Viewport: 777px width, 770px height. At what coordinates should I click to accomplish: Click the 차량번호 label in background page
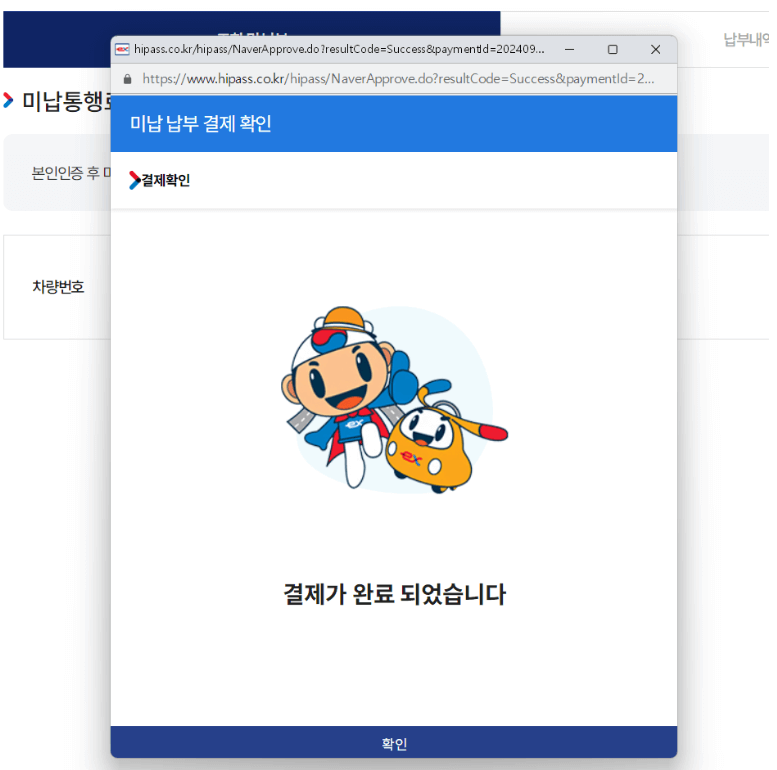coord(58,286)
